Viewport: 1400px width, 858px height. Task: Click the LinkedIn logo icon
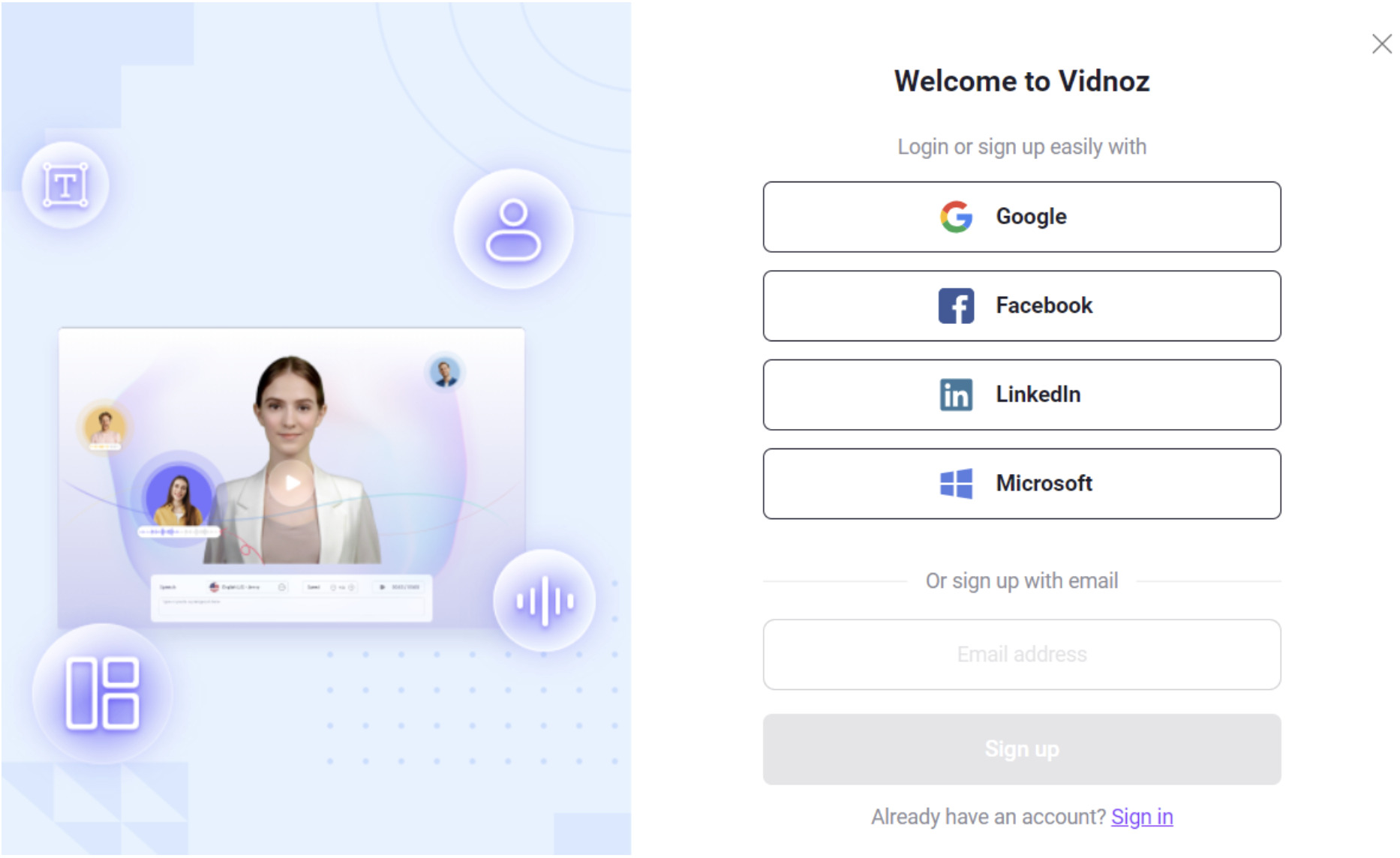pyautogui.click(x=956, y=394)
